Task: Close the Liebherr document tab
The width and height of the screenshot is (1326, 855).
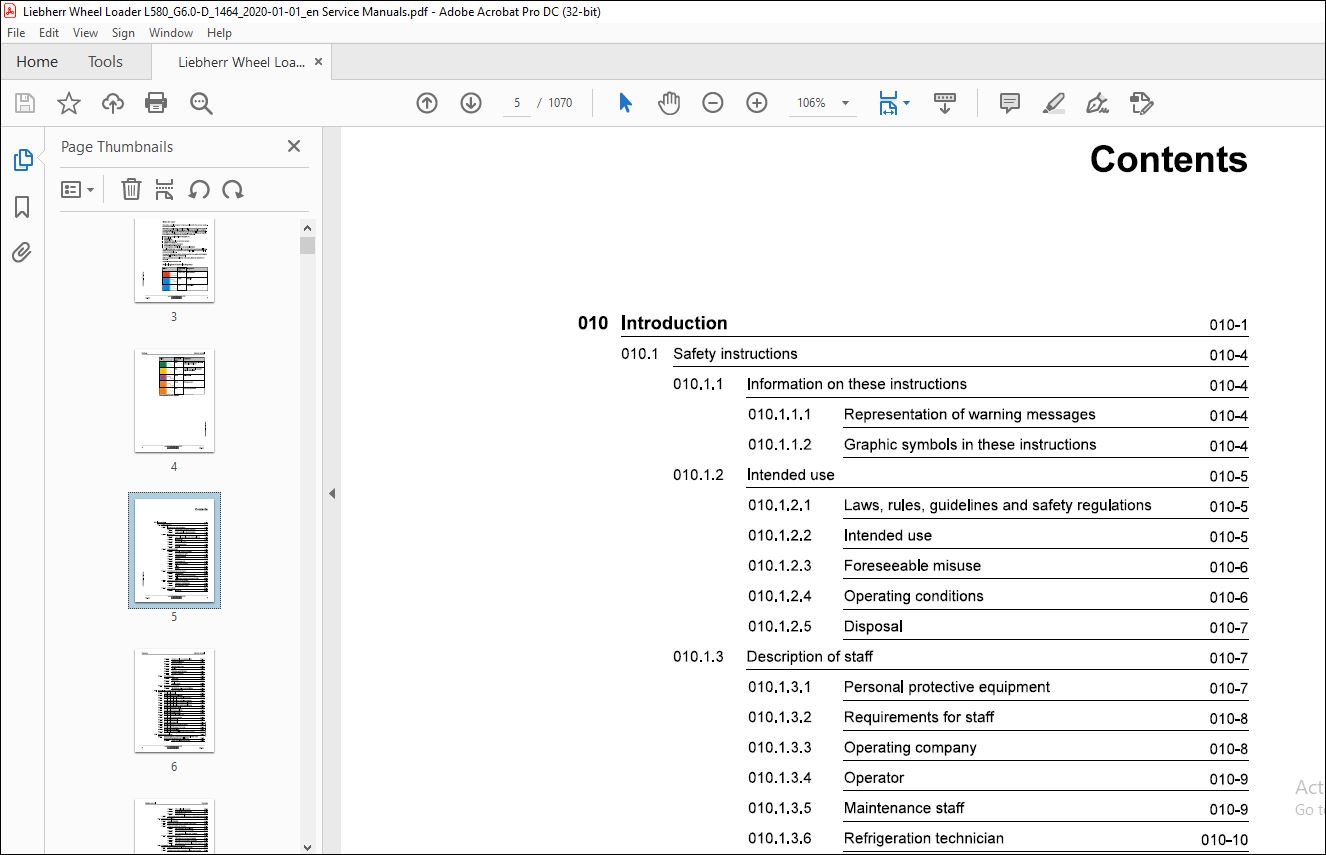Action: (x=318, y=62)
